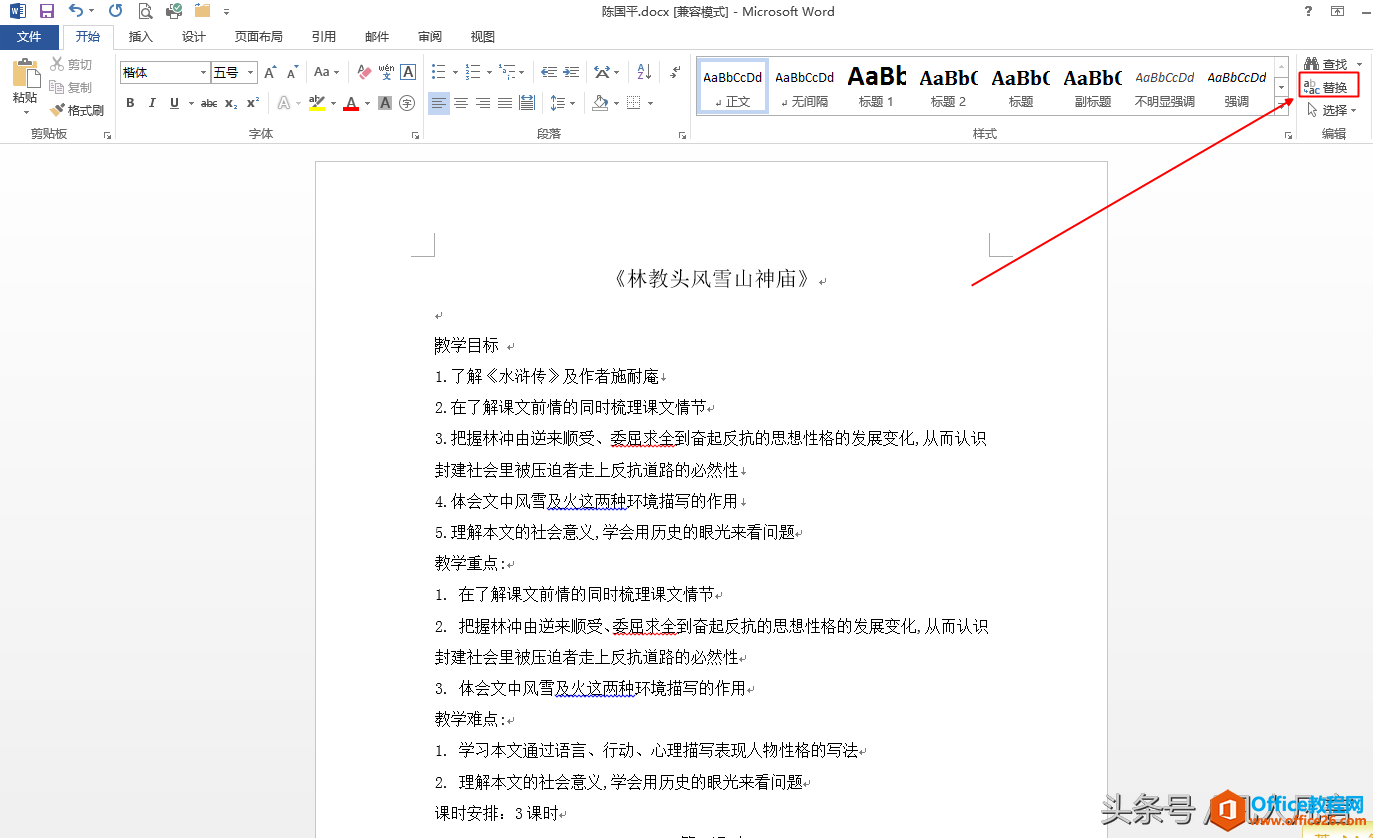
Task: Justify the paragraph text
Action: [505, 103]
